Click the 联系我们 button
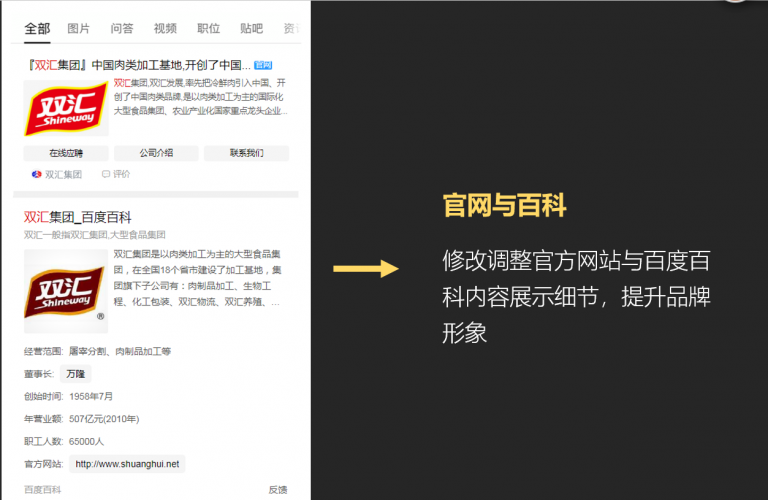The height and width of the screenshot is (500, 768). tap(246, 153)
